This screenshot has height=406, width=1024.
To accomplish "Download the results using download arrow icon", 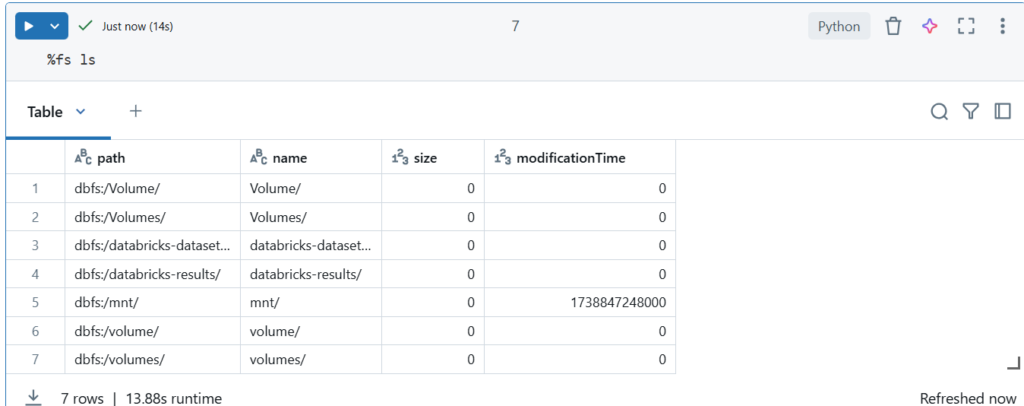I will (33, 397).
